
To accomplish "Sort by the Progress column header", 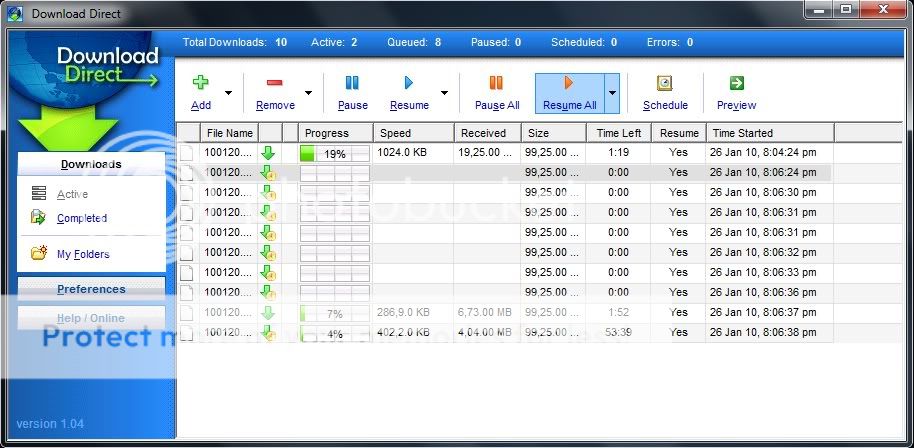I will tap(336, 133).
